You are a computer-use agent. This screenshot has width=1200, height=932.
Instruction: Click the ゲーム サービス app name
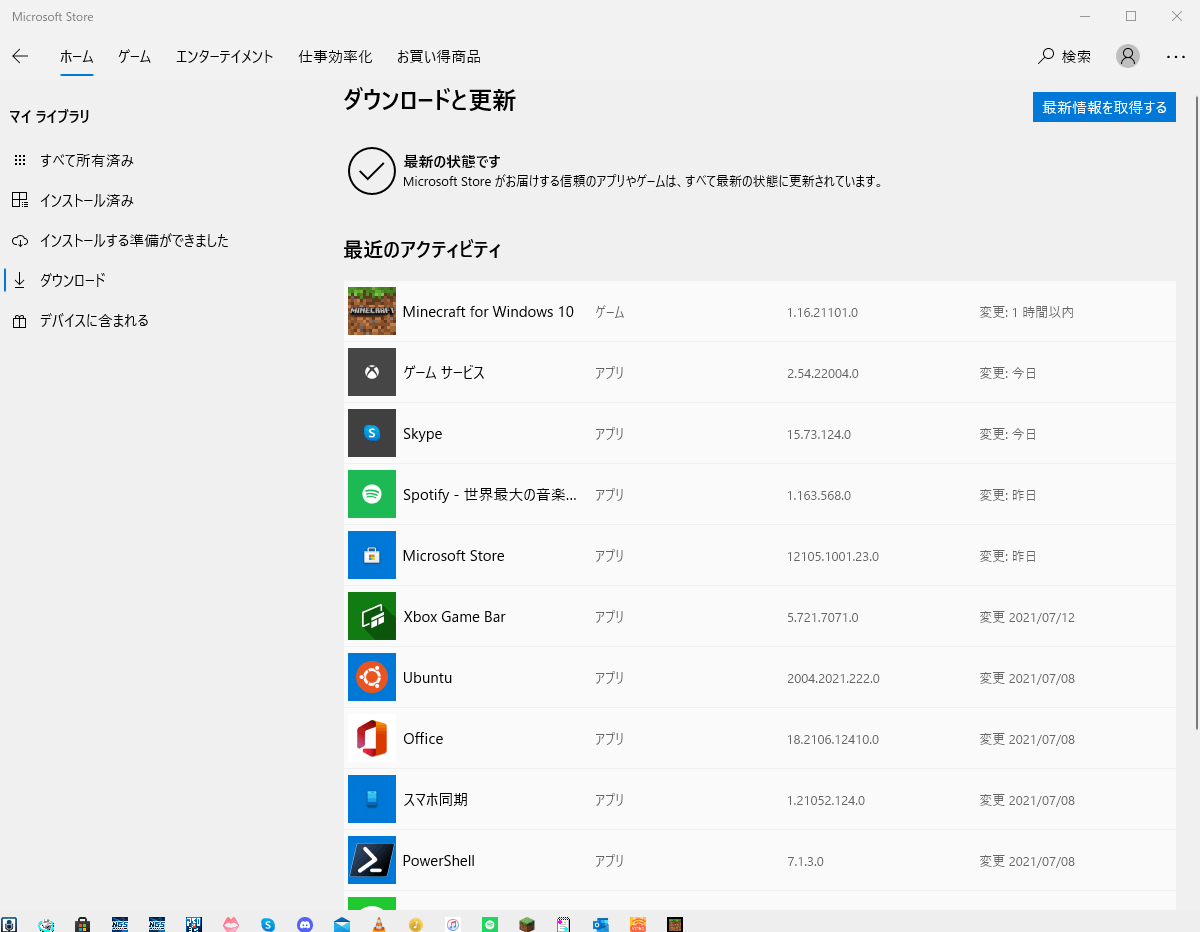tap(443, 372)
